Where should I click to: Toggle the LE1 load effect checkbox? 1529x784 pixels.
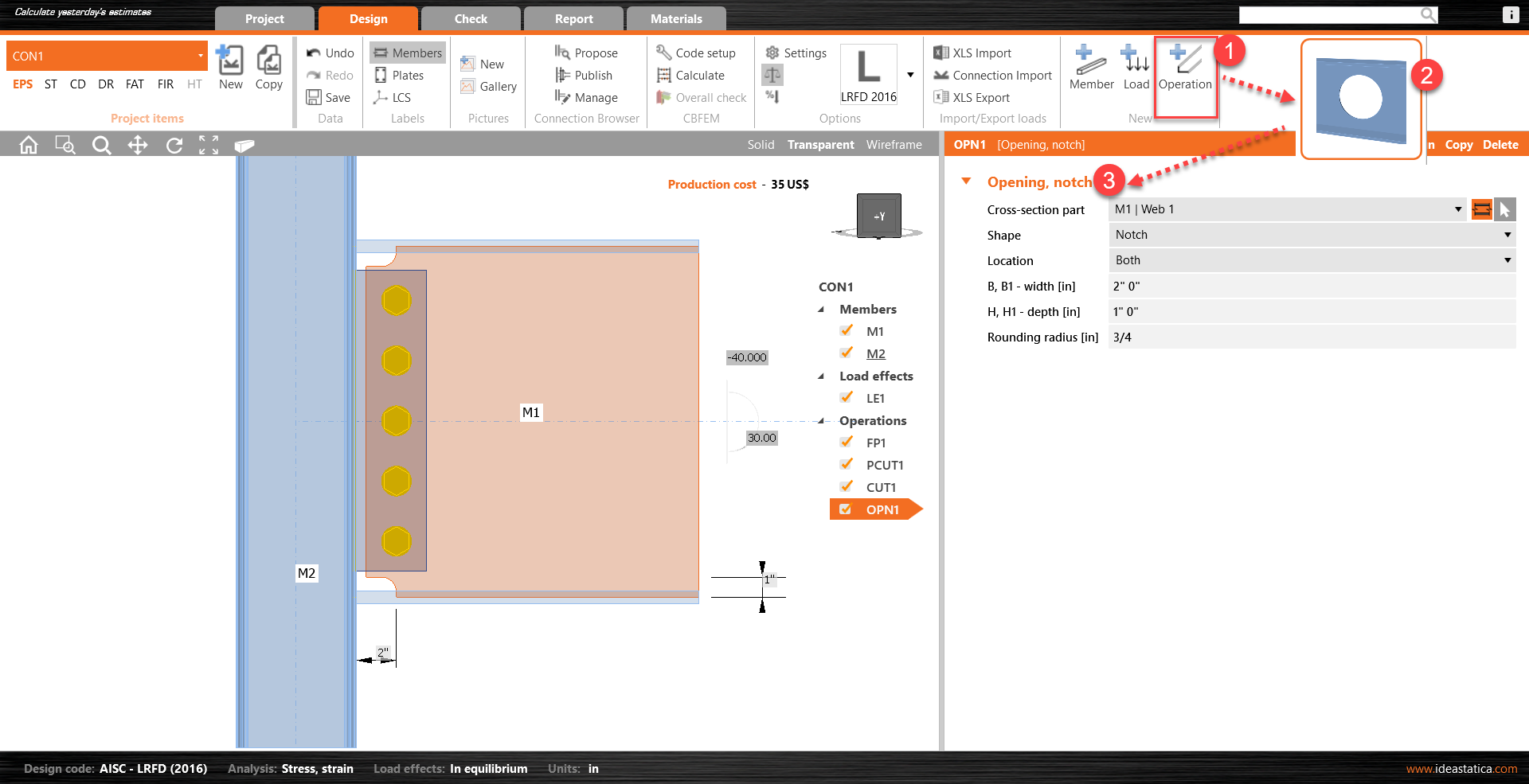pos(846,397)
